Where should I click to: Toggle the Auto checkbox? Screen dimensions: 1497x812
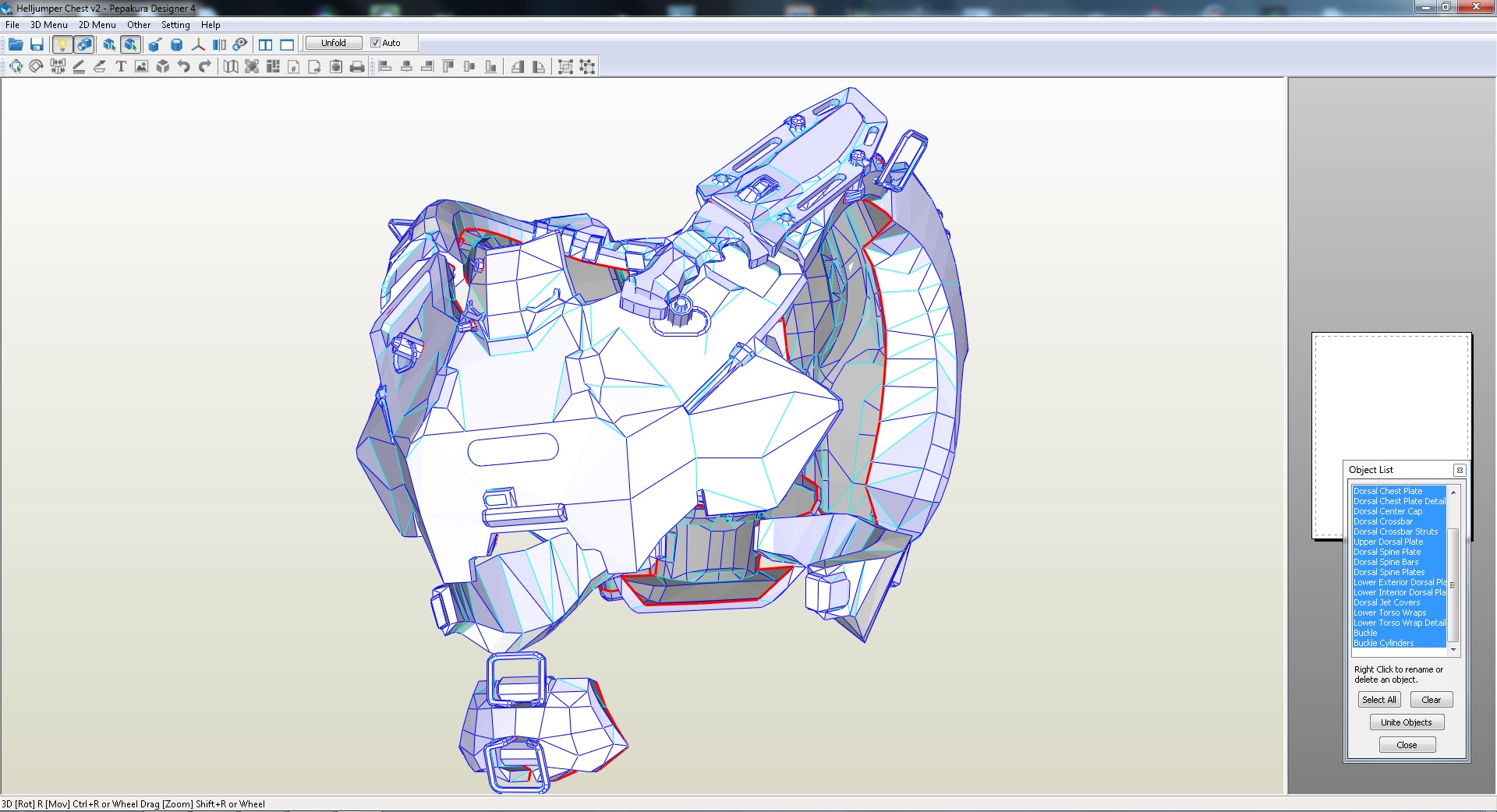coord(375,43)
